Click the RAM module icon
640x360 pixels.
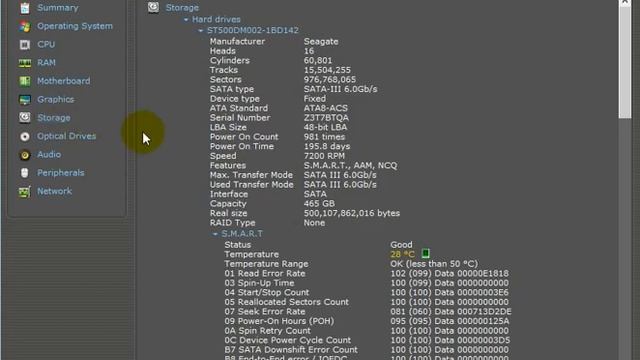(25, 63)
